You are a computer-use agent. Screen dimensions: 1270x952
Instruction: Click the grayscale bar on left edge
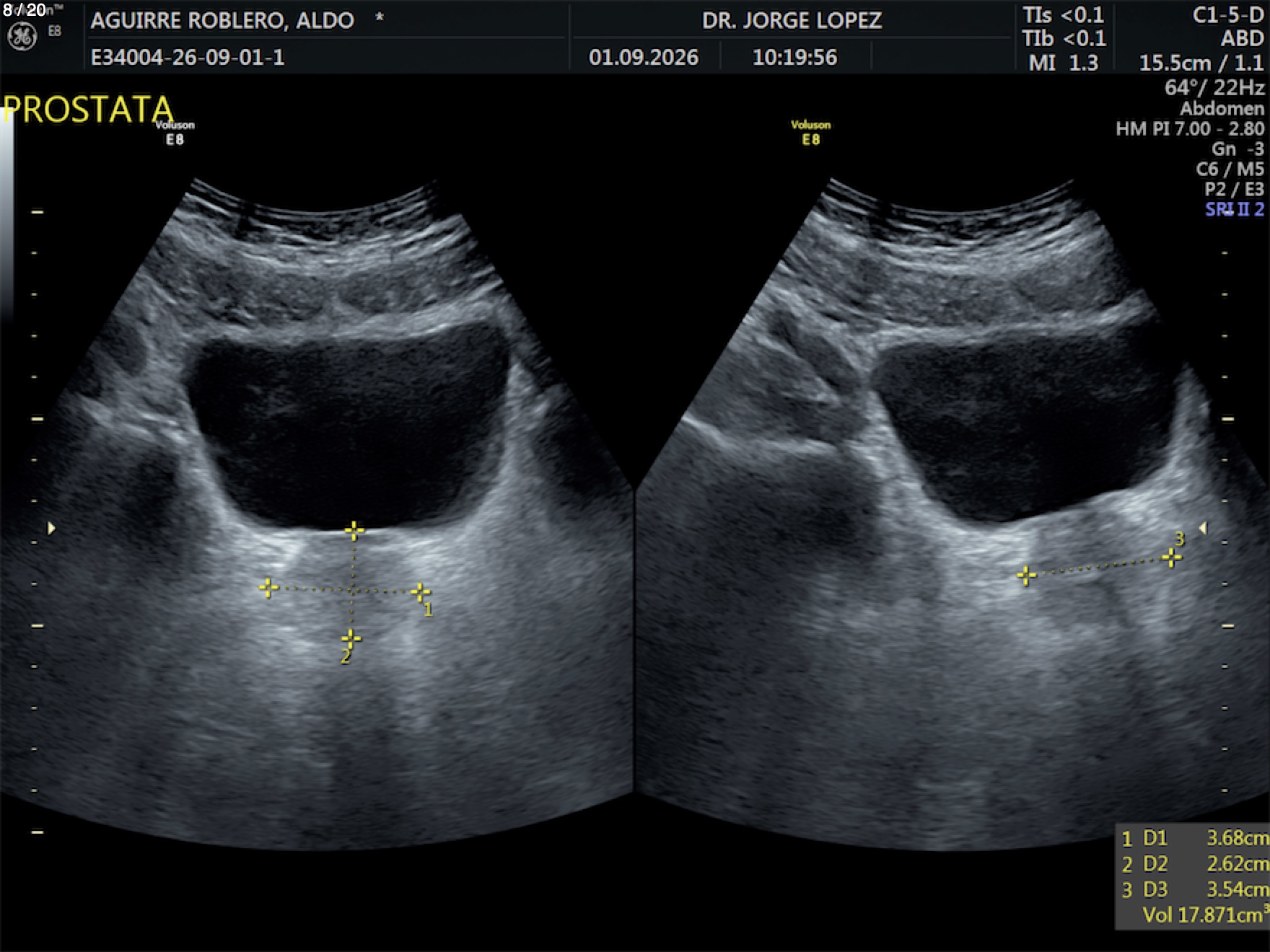(6, 216)
